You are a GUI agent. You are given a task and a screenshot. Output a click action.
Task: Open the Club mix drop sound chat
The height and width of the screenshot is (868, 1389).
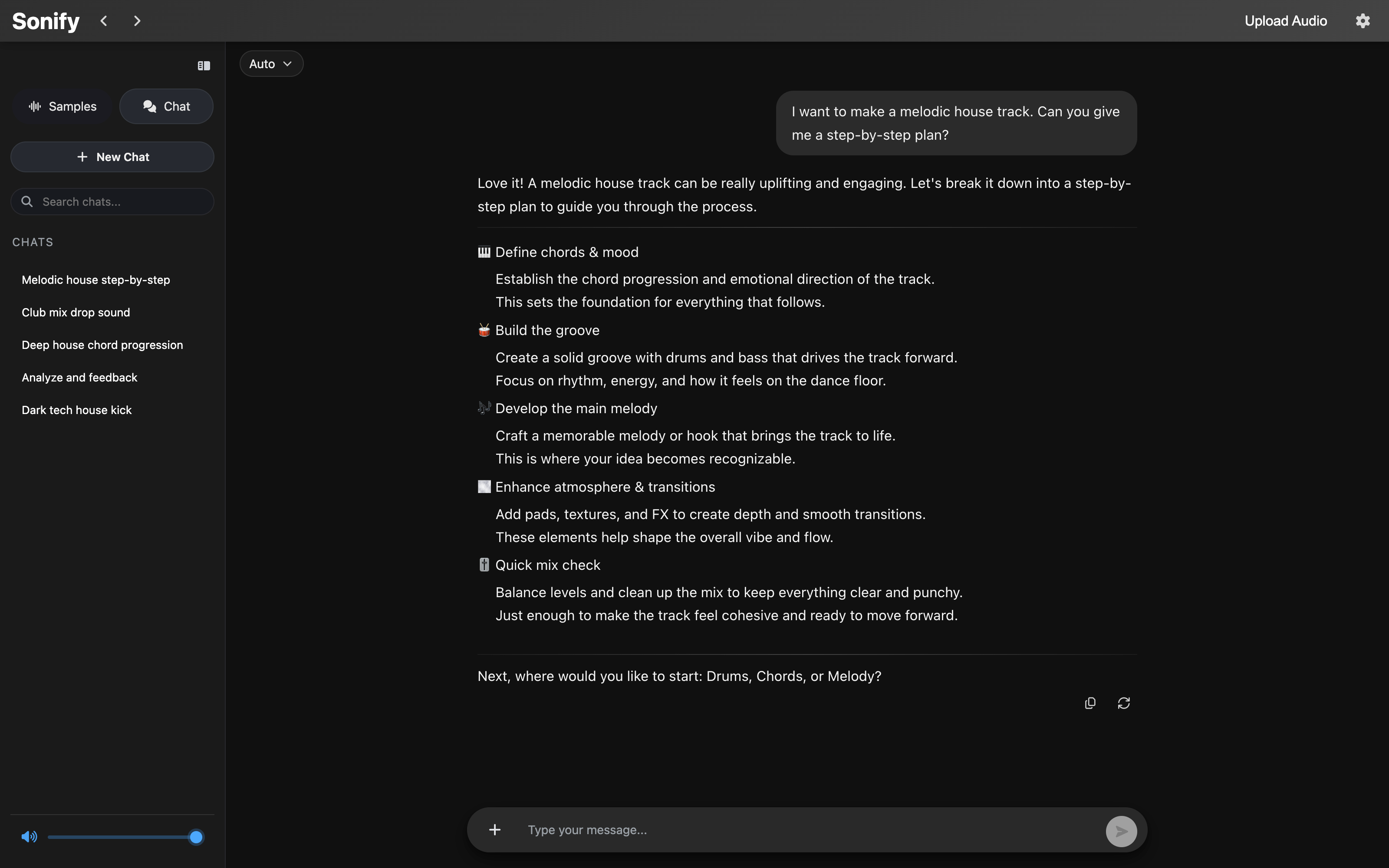point(76,312)
